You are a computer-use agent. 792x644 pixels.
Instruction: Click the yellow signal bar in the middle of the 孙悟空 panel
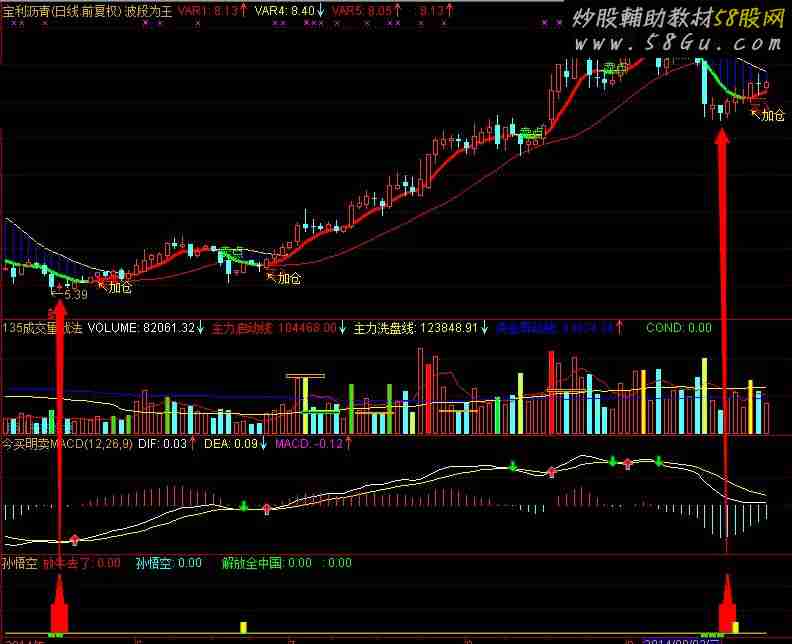tap(243, 627)
